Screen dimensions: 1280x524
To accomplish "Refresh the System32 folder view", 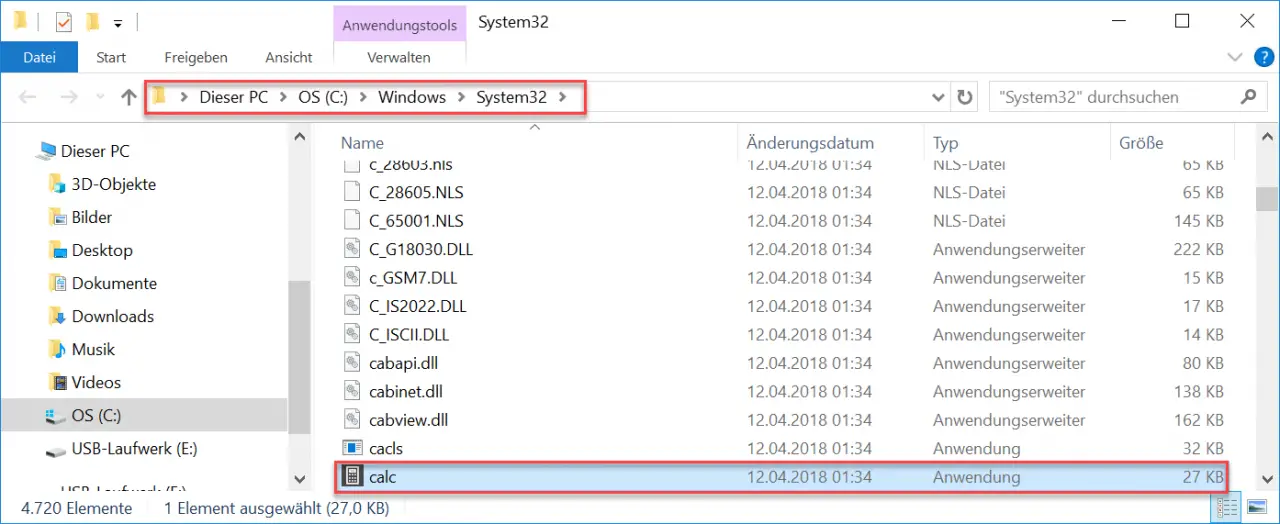I will pyautogui.click(x=964, y=97).
